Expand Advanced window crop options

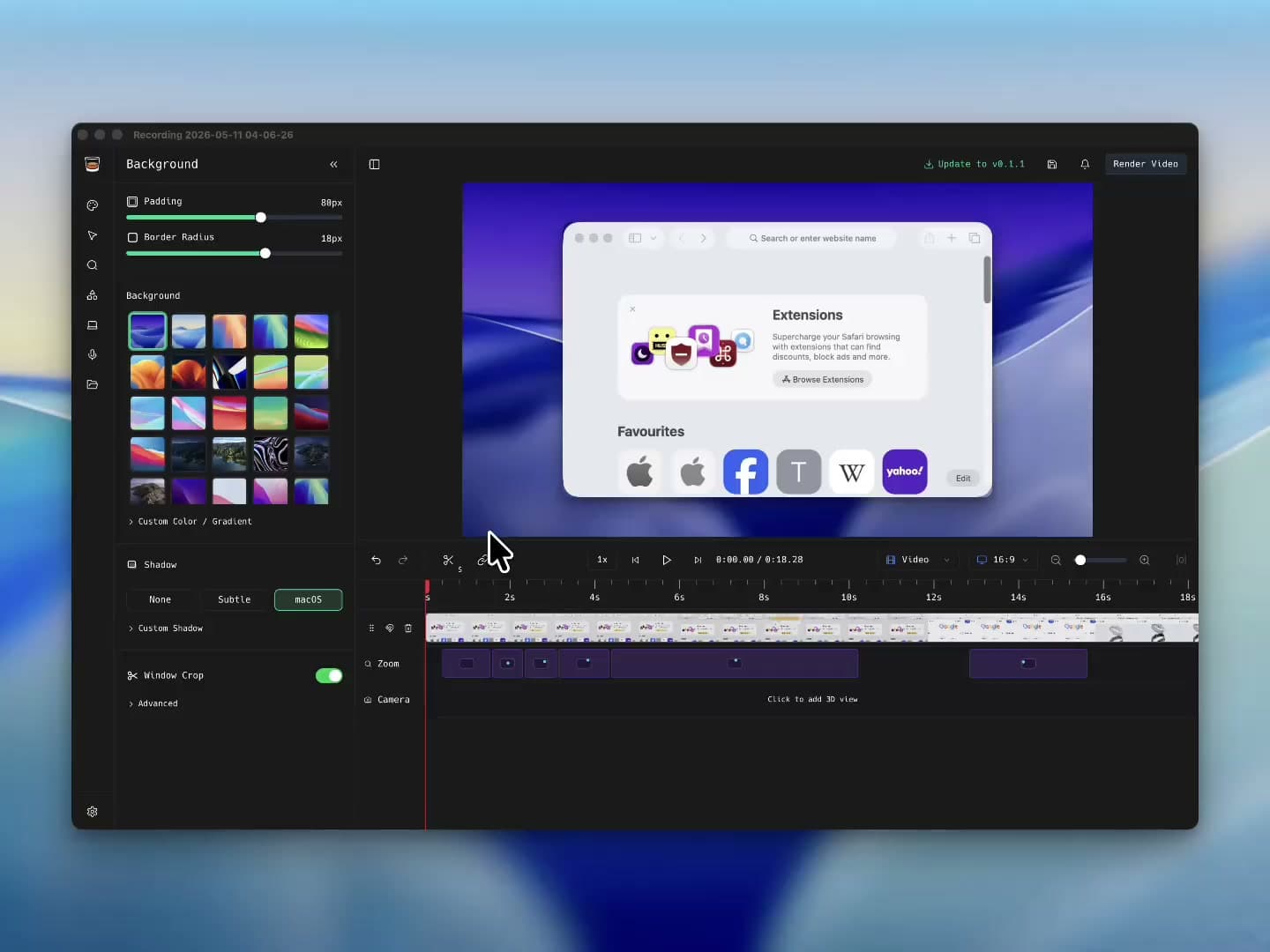tap(153, 703)
